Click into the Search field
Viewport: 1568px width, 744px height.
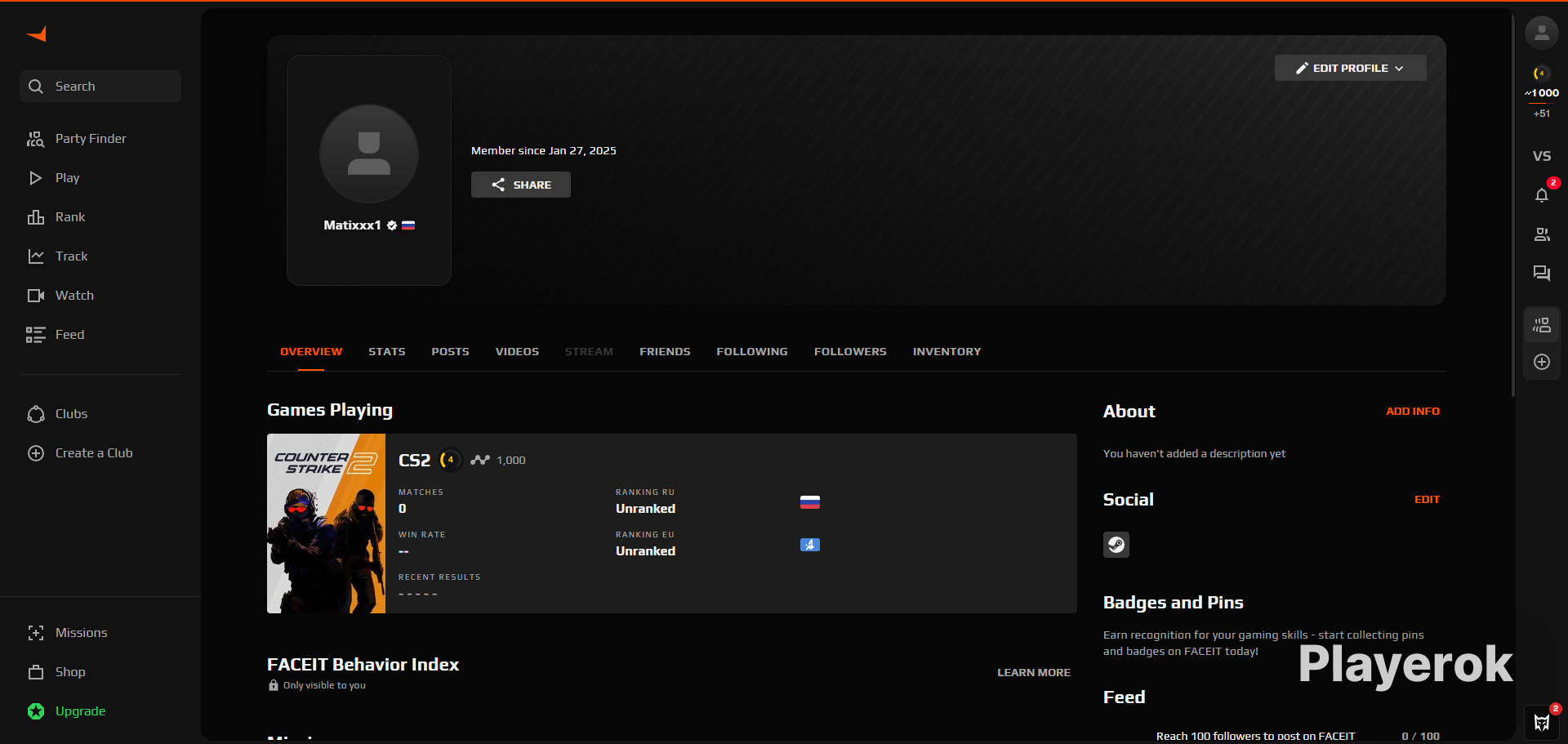[x=100, y=87]
